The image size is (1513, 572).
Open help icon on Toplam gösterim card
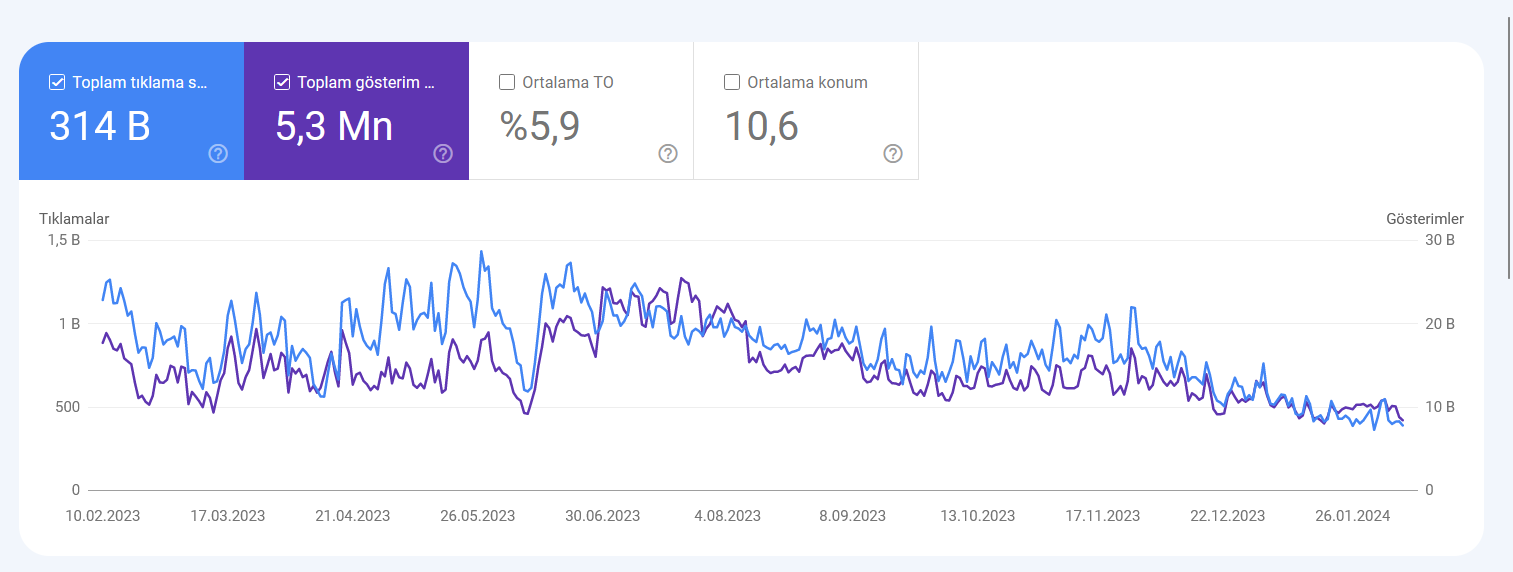pos(443,153)
